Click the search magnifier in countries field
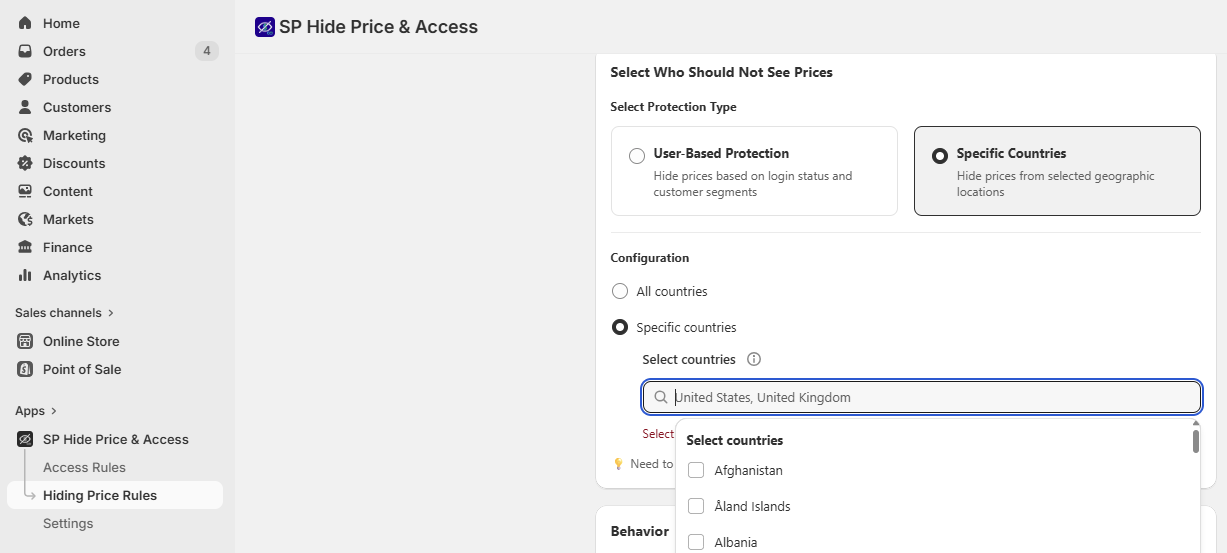The image size is (1227, 553). click(x=660, y=397)
